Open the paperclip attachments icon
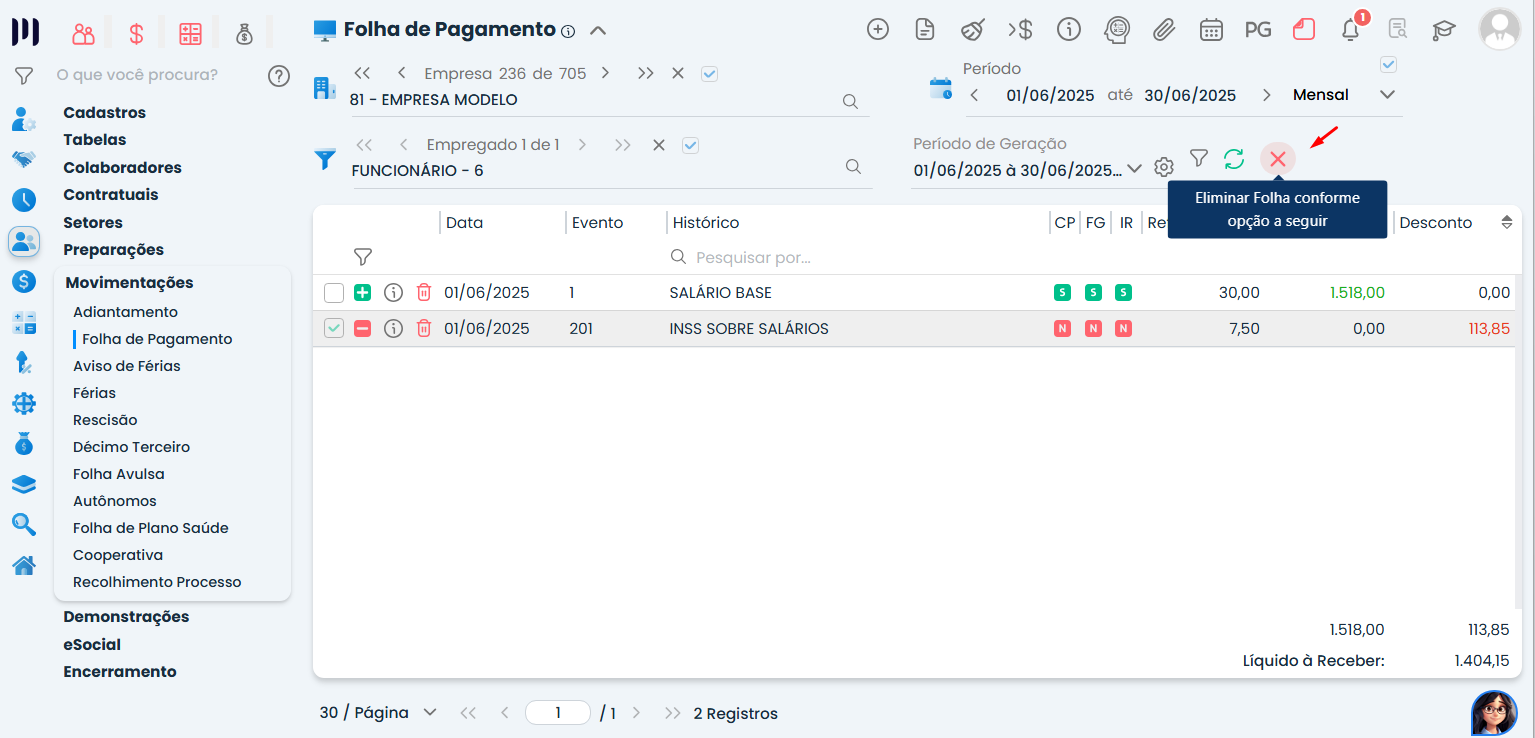Screen dimensions: 1535x738 point(1163,30)
